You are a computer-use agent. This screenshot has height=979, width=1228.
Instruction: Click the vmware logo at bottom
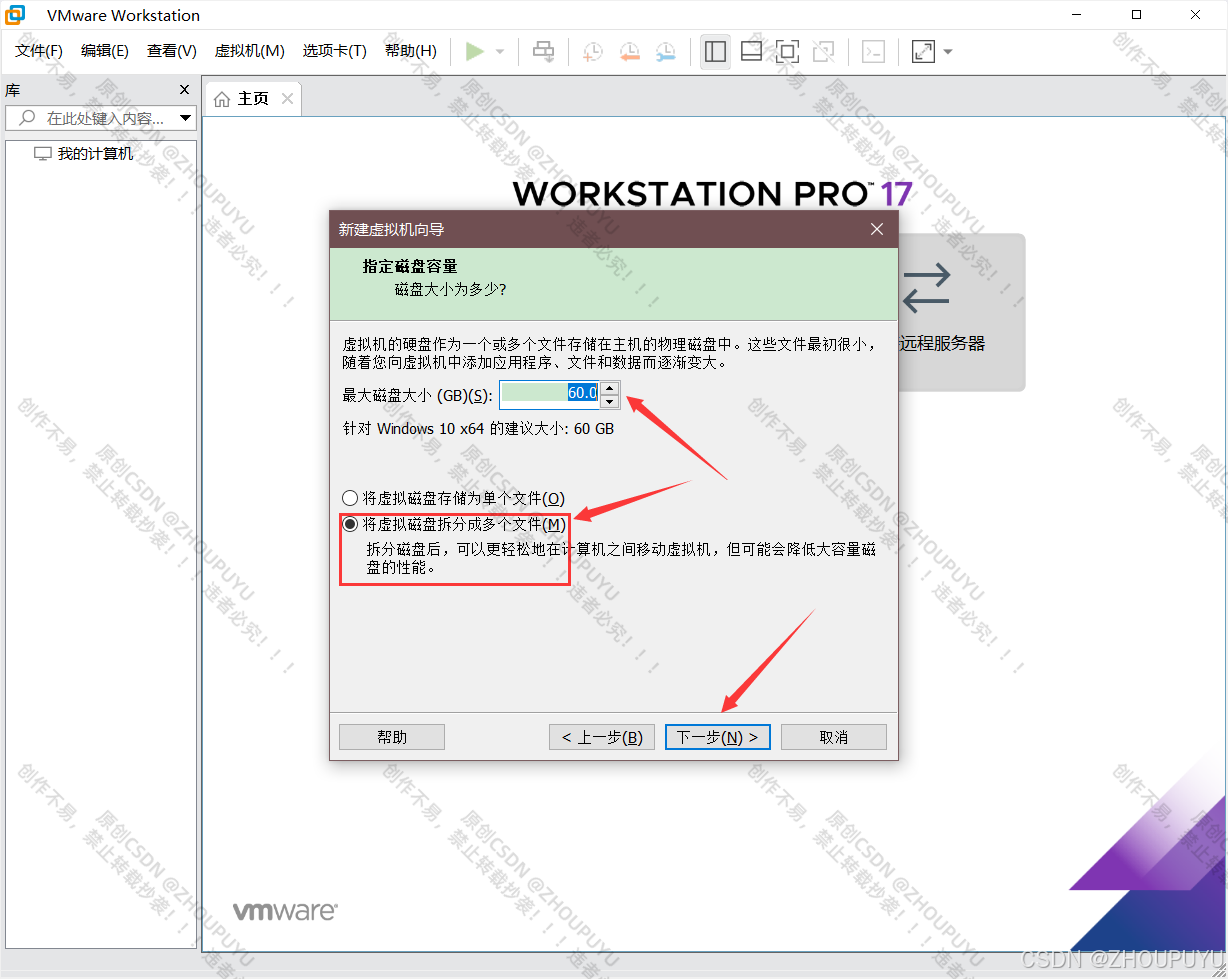click(x=285, y=911)
